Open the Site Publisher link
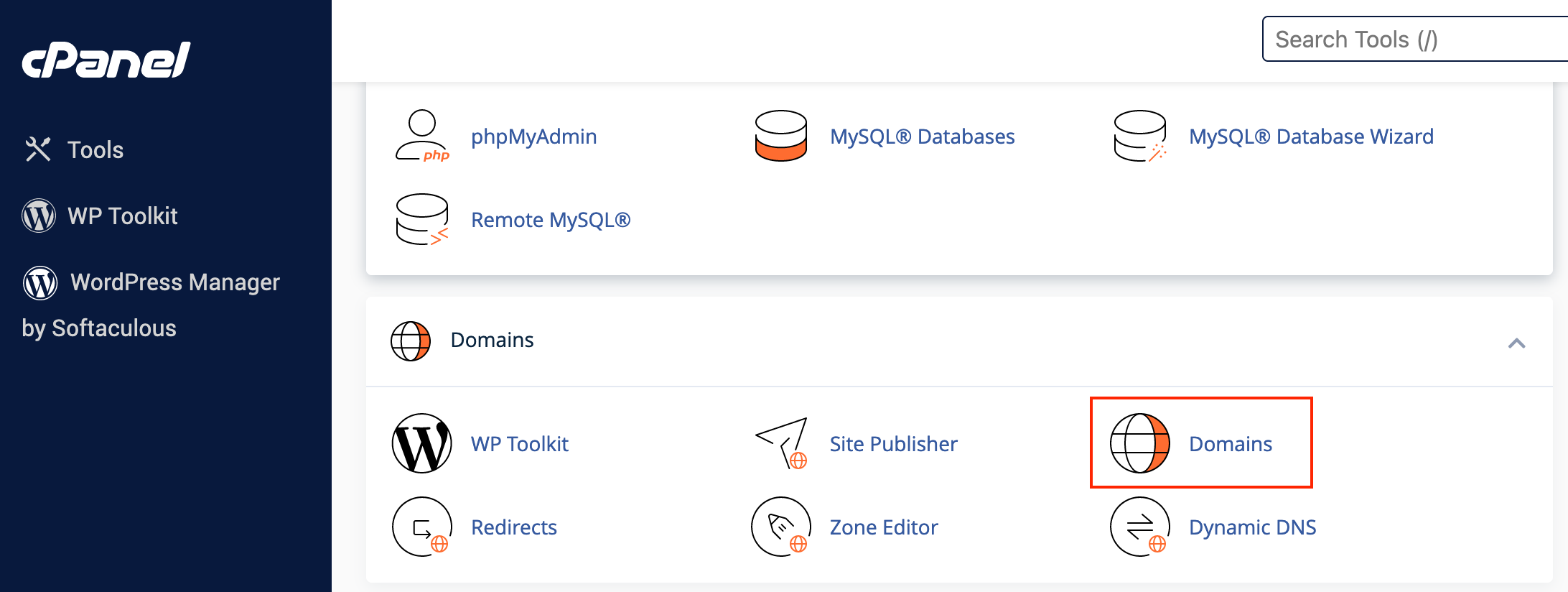The image size is (1568, 592). (x=893, y=444)
